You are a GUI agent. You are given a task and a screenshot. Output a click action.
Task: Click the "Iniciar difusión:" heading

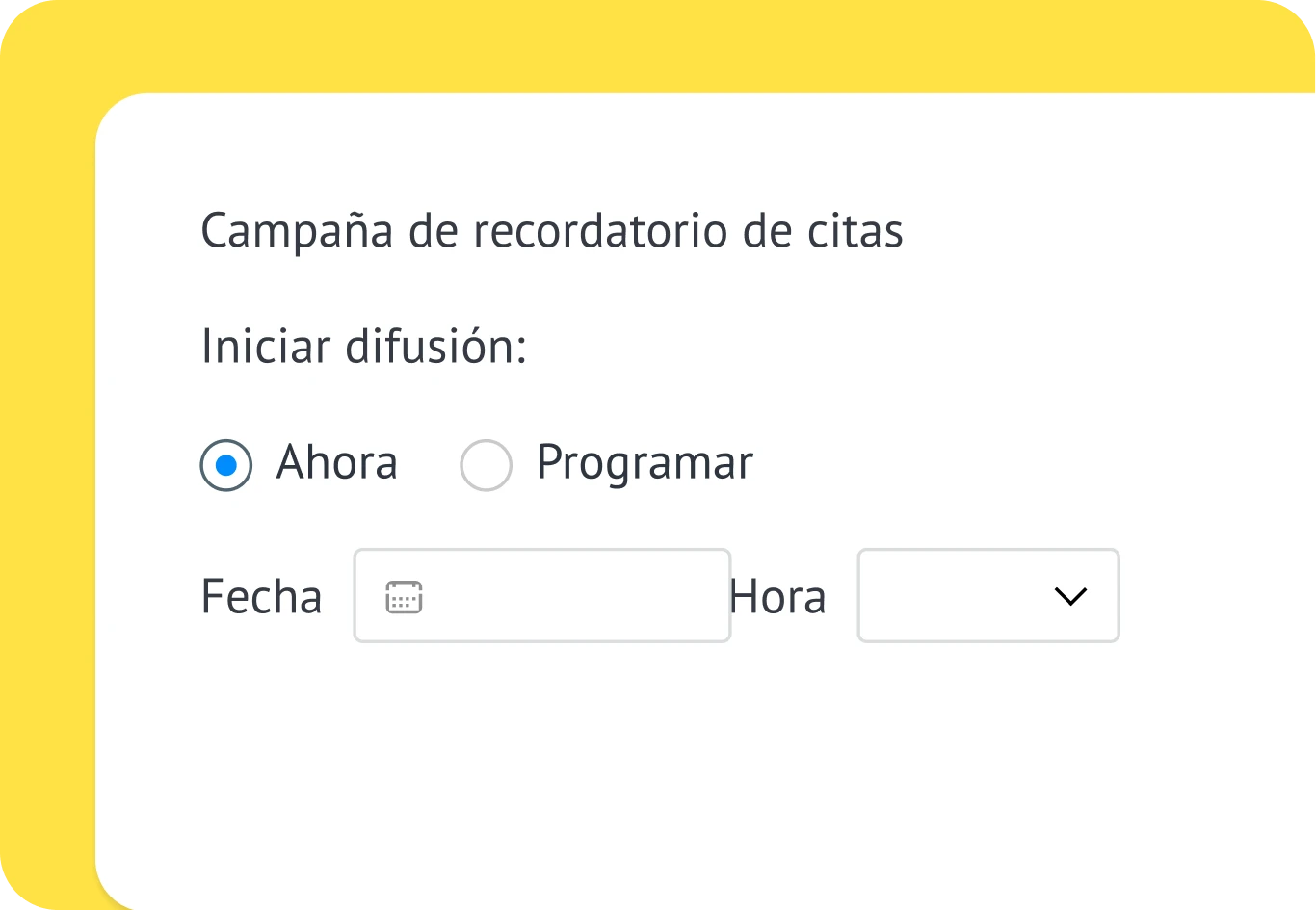[364, 347]
